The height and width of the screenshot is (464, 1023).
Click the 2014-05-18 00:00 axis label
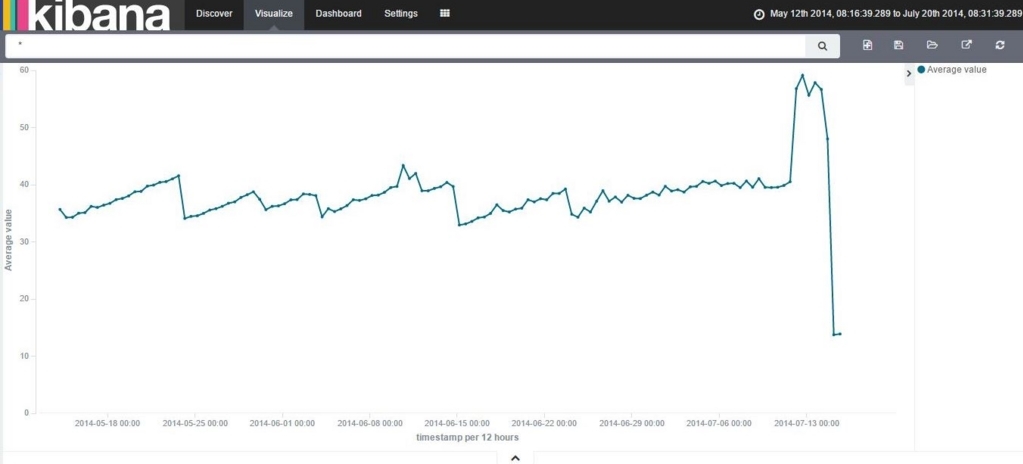tap(107, 424)
